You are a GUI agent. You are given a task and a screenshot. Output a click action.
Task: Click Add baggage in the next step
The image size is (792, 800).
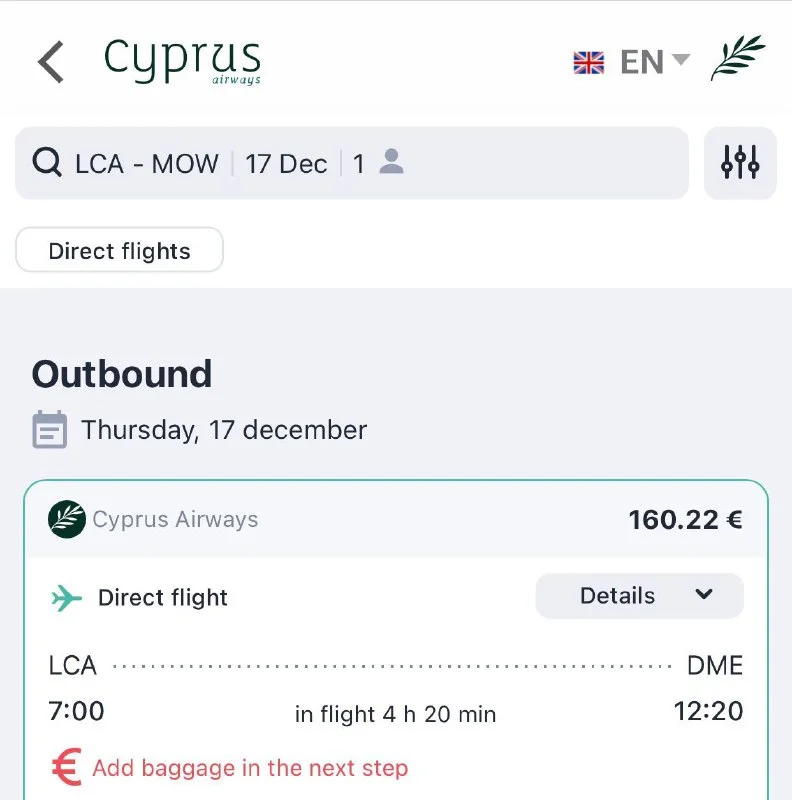point(250,768)
